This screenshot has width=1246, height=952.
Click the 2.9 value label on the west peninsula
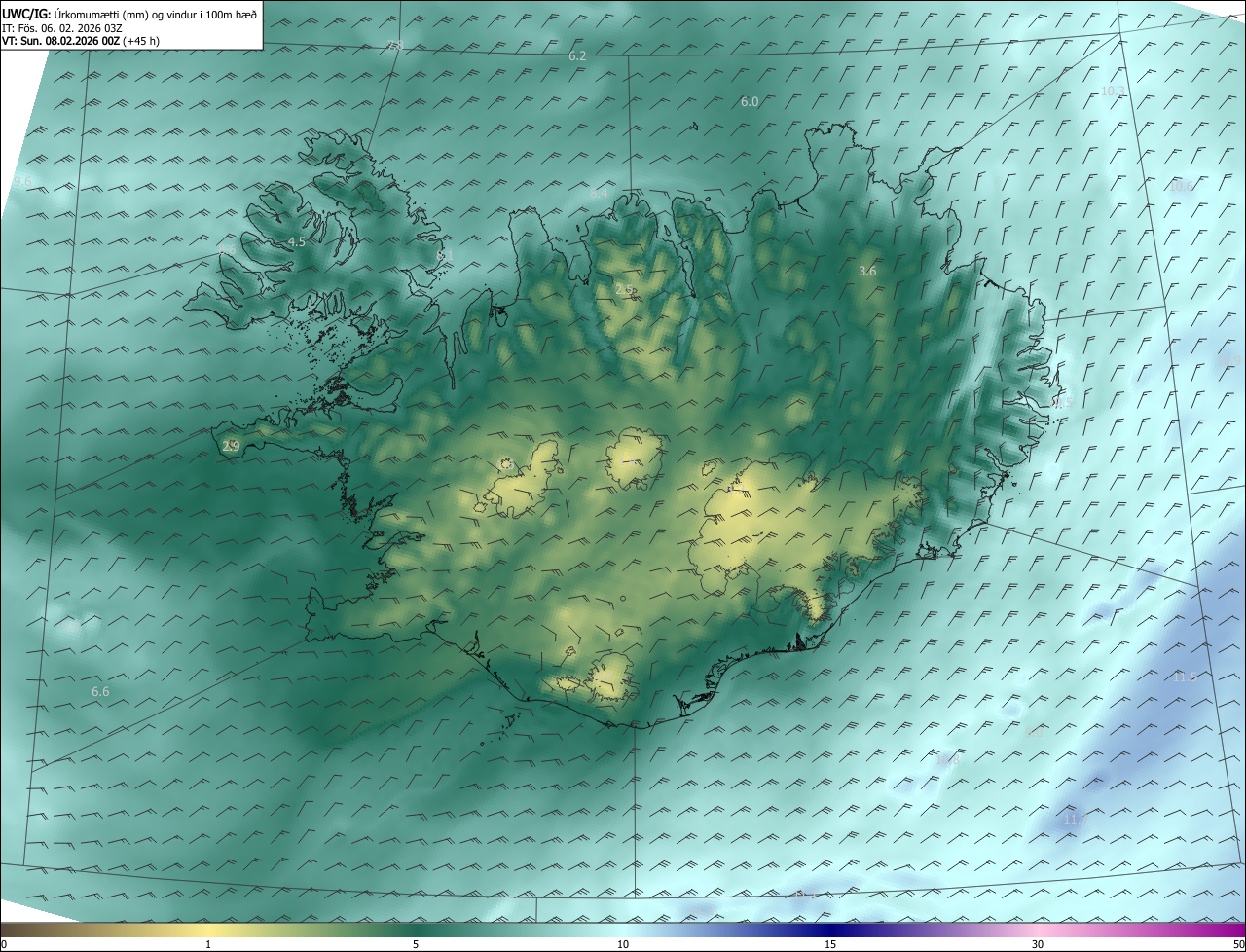pyautogui.click(x=231, y=446)
